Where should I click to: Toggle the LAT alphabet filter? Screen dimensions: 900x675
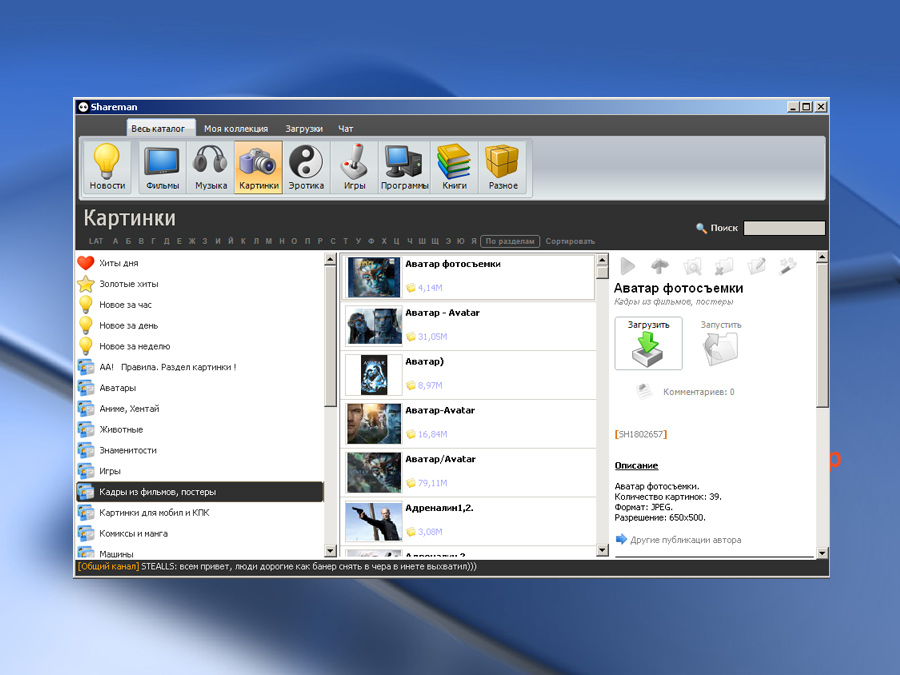96,241
